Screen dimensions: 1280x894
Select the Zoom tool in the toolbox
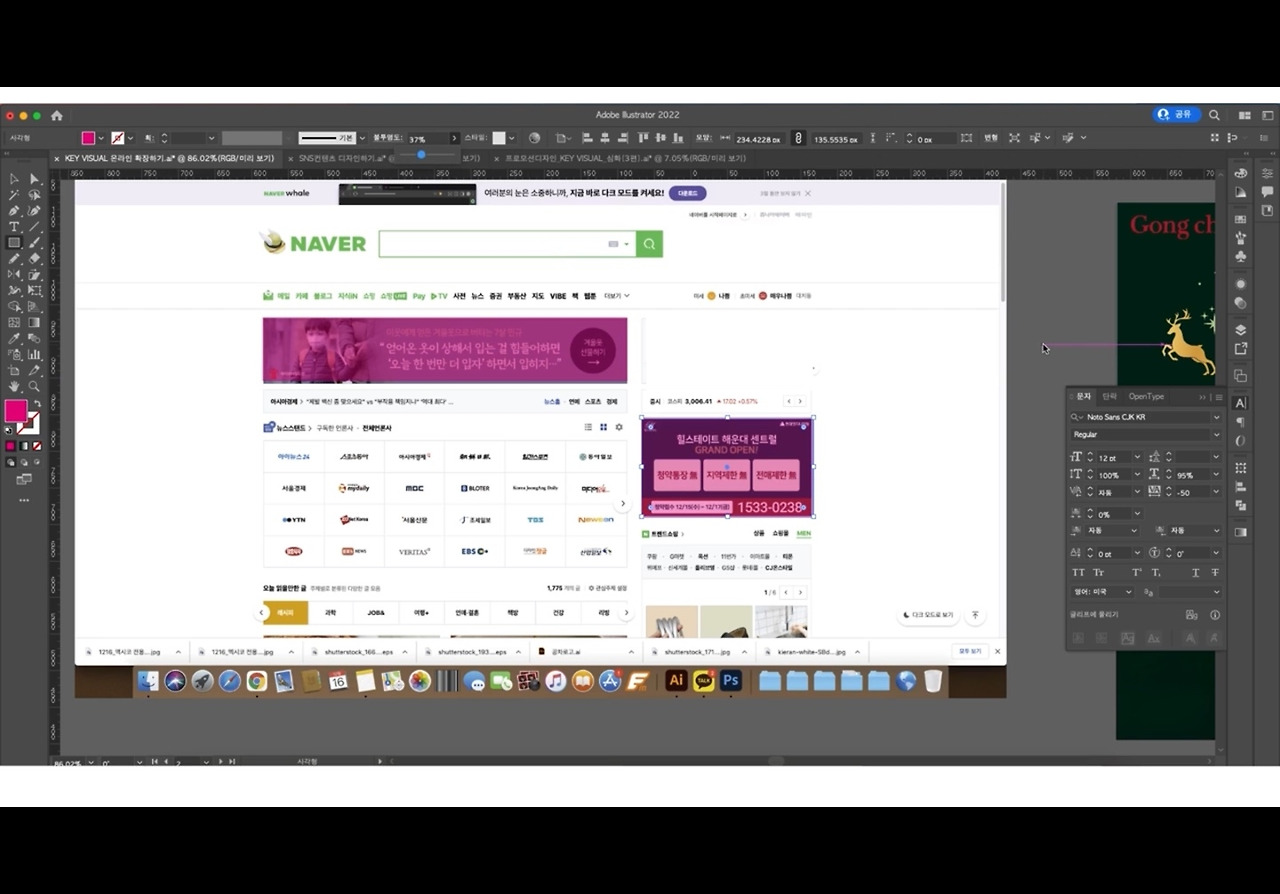[34, 386]
